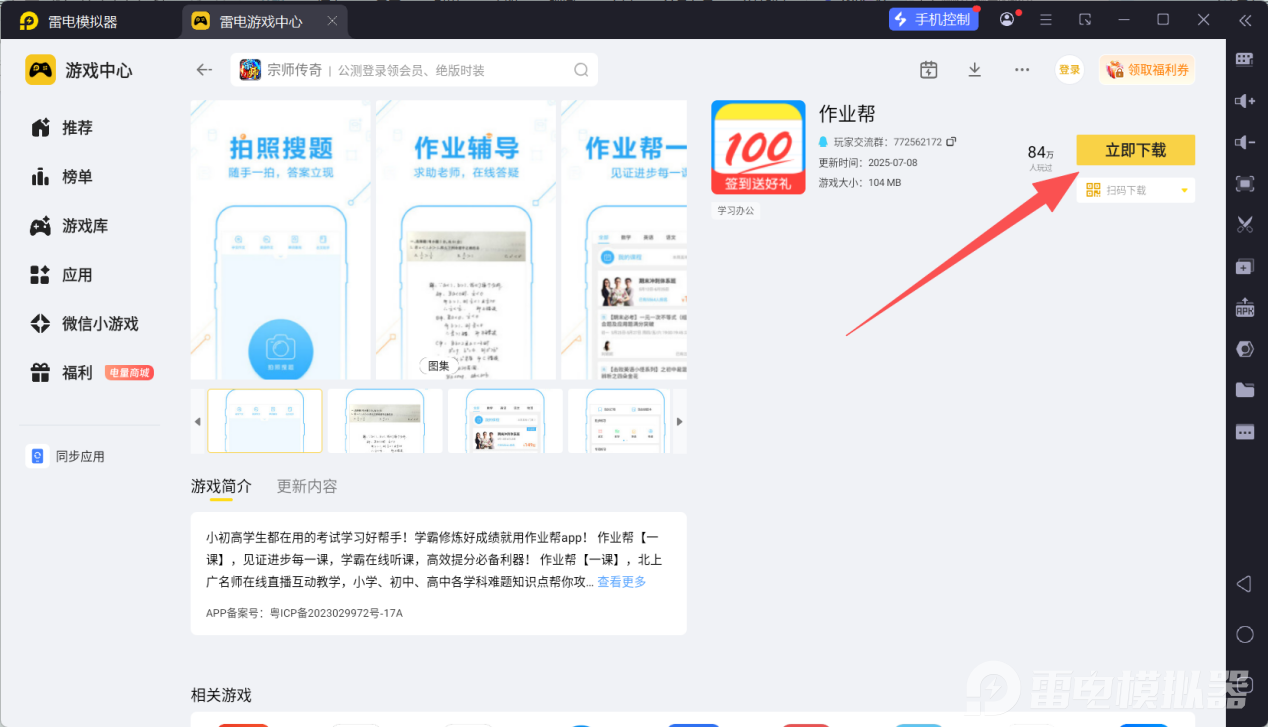
Task: Open the multi-instance plus icon
Action: click(x=1245, y=267)
